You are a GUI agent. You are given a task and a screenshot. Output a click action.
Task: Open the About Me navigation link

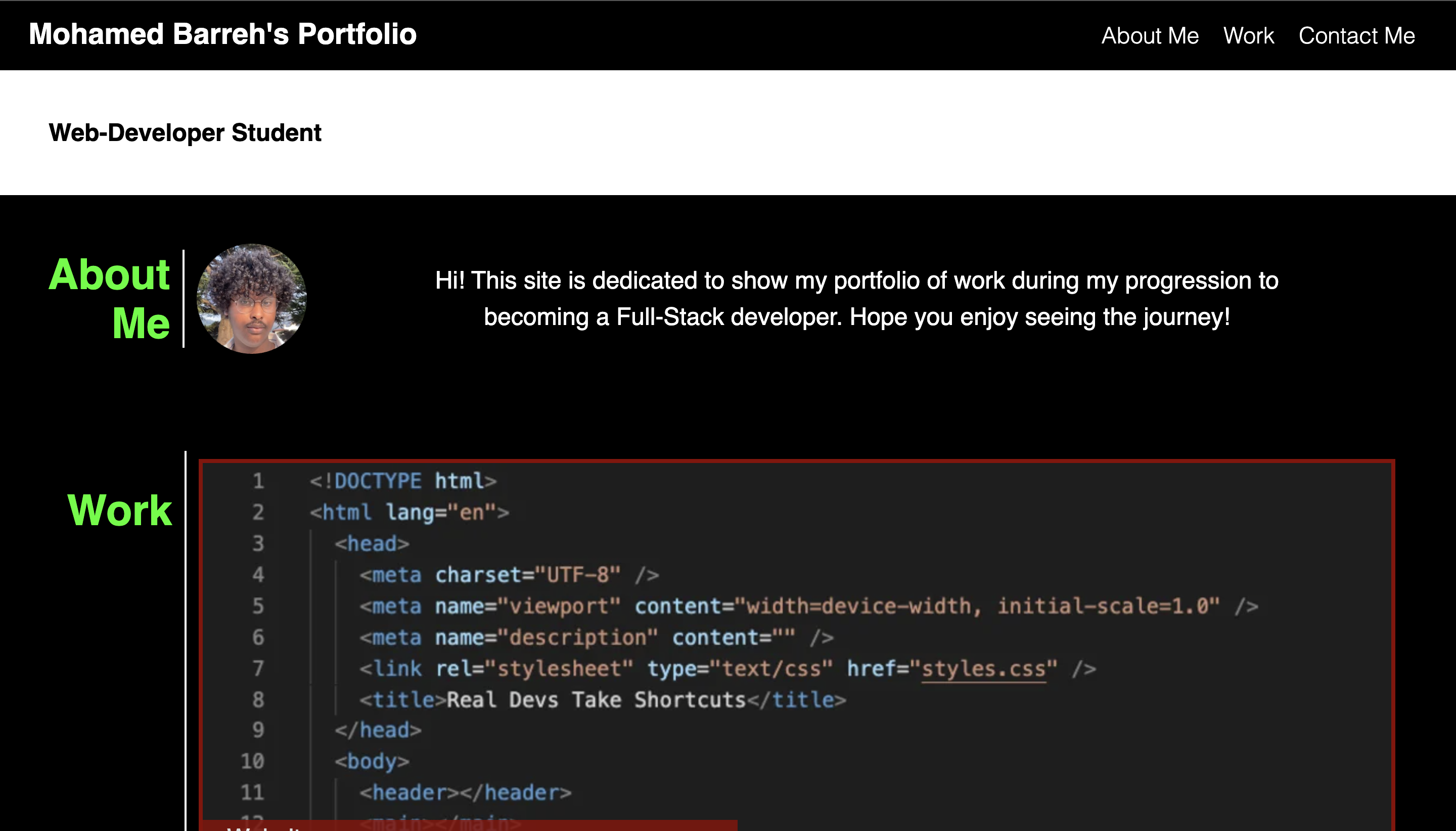click(x=1149, y=35)
